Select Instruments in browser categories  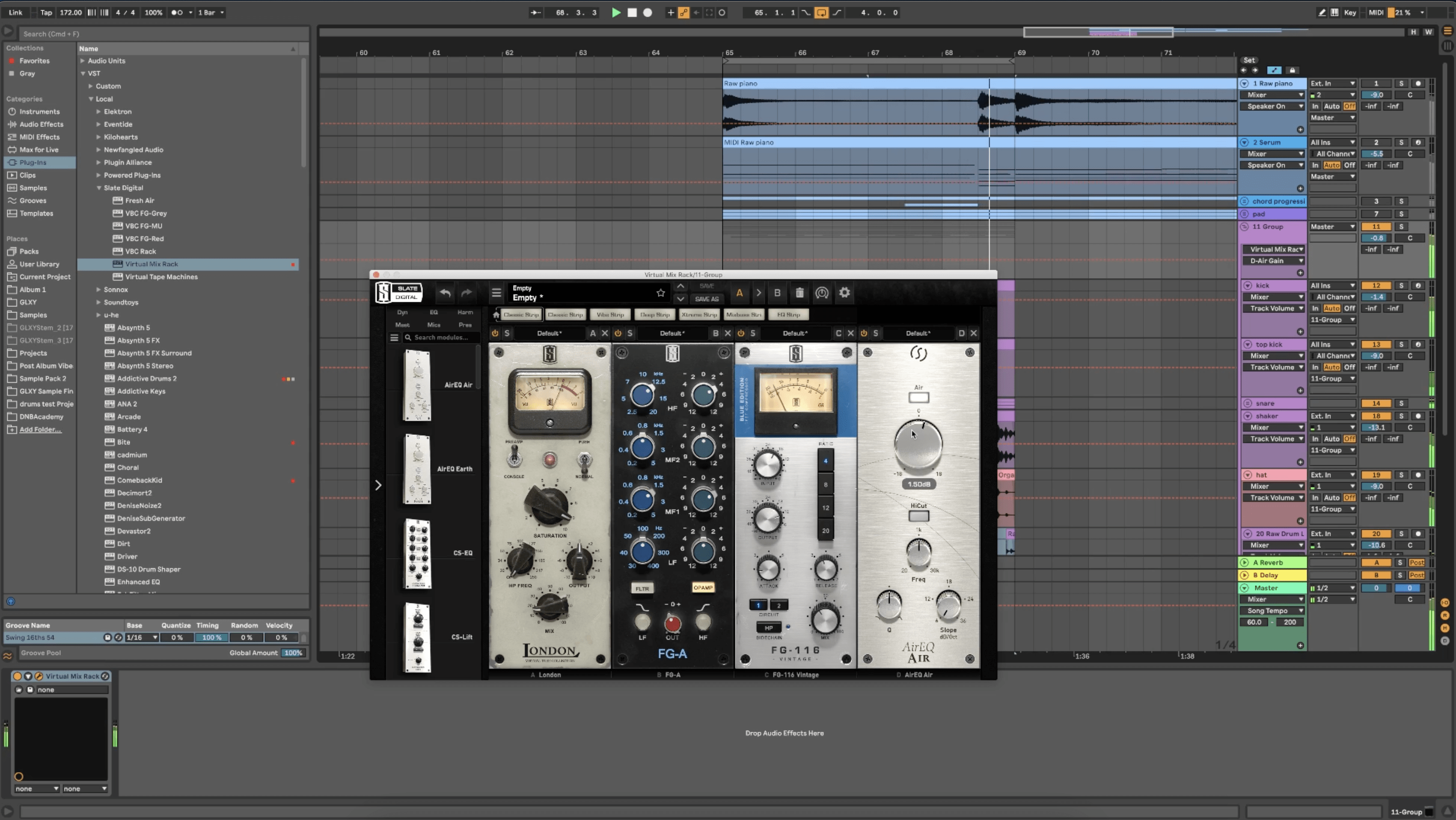[x=39, y=112]
